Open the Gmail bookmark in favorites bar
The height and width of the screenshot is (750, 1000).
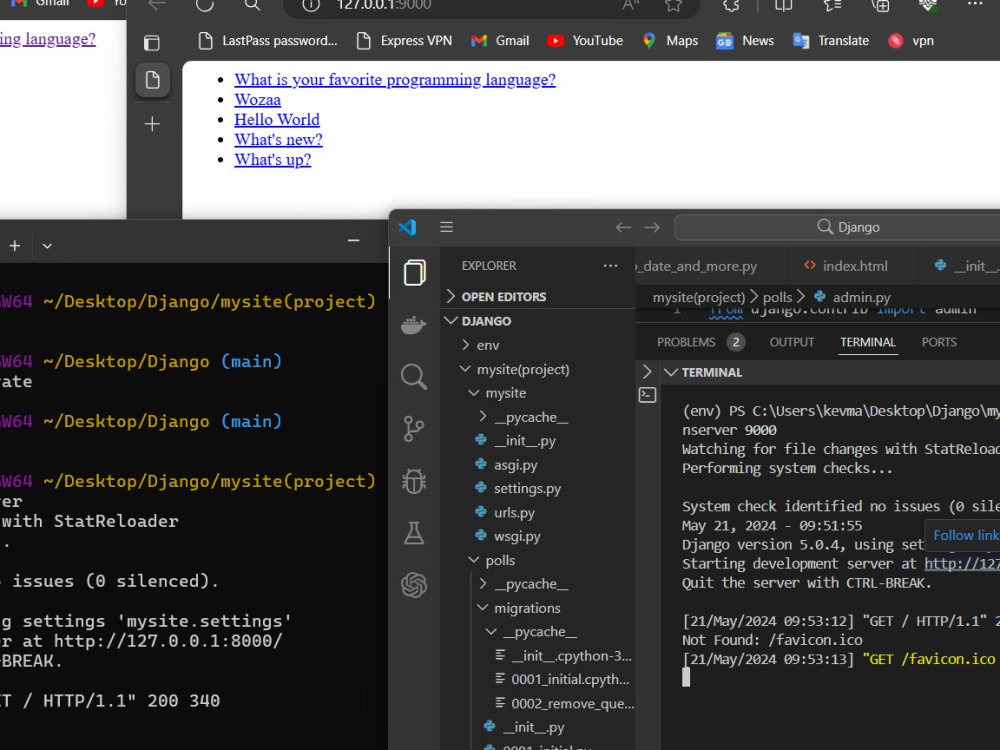(500, 41)
